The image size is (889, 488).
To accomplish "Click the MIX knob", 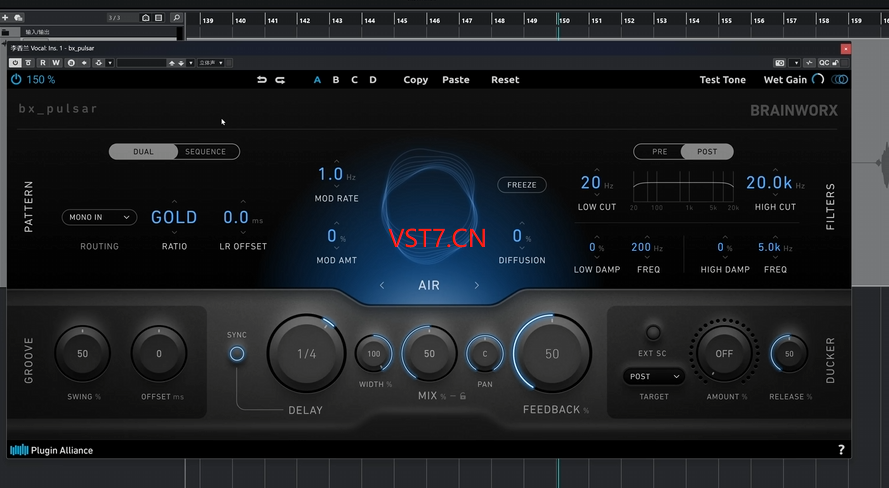I will point(429,354).
